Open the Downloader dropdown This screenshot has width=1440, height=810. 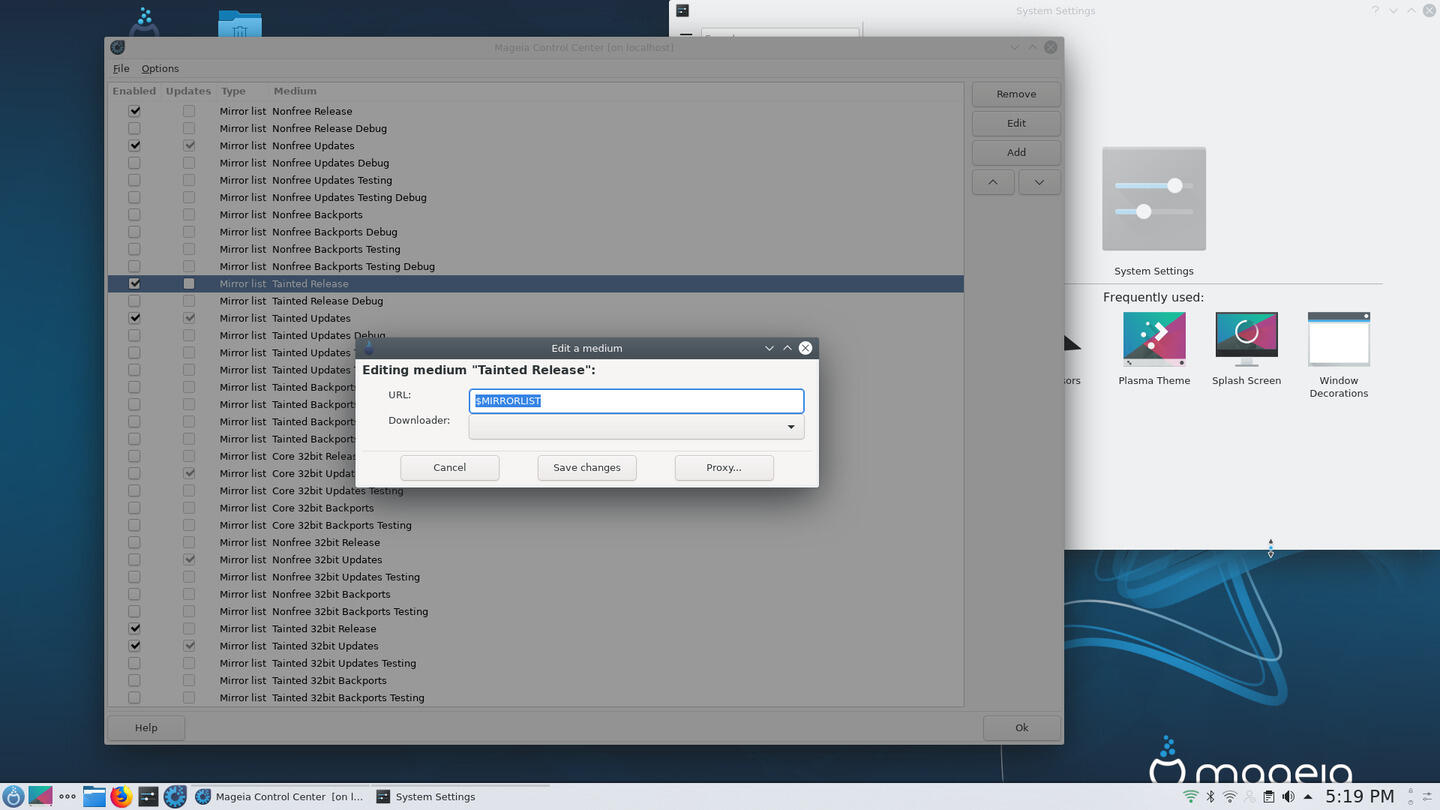(x=636, y=427)
